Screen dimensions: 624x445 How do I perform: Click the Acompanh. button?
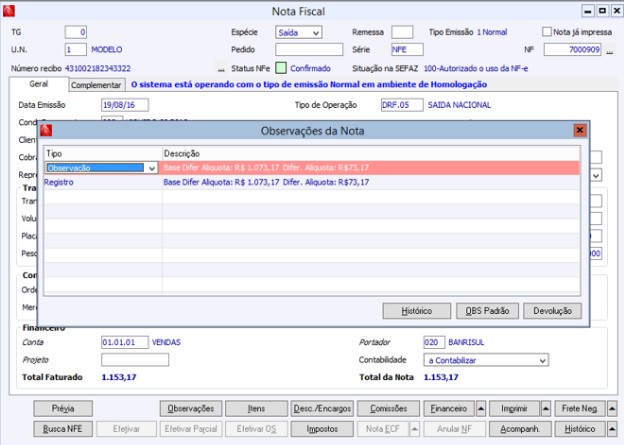(x=520, y=429)
